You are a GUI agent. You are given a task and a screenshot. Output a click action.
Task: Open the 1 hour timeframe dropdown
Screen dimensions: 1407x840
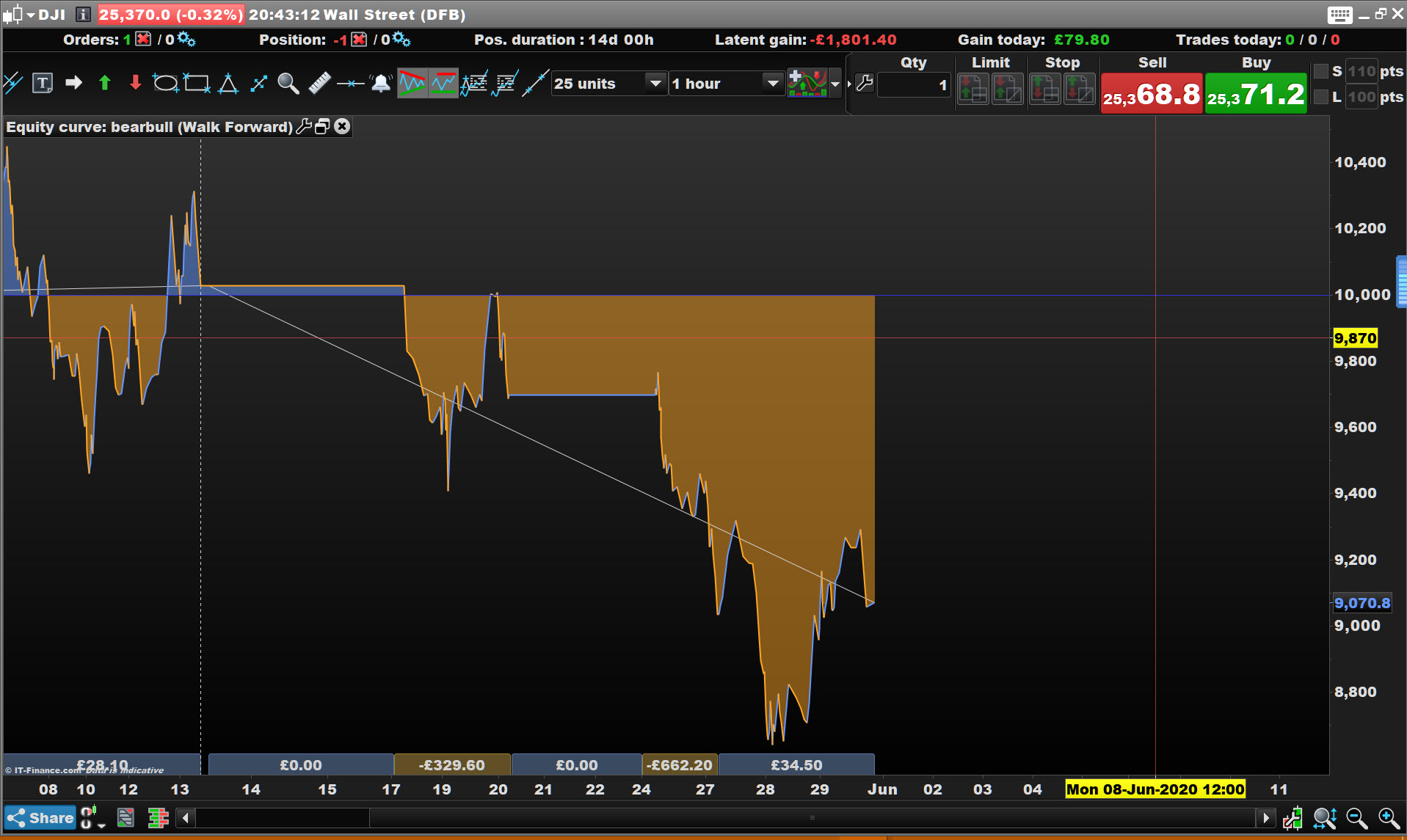pyautogui.click(x=727, y=84)
